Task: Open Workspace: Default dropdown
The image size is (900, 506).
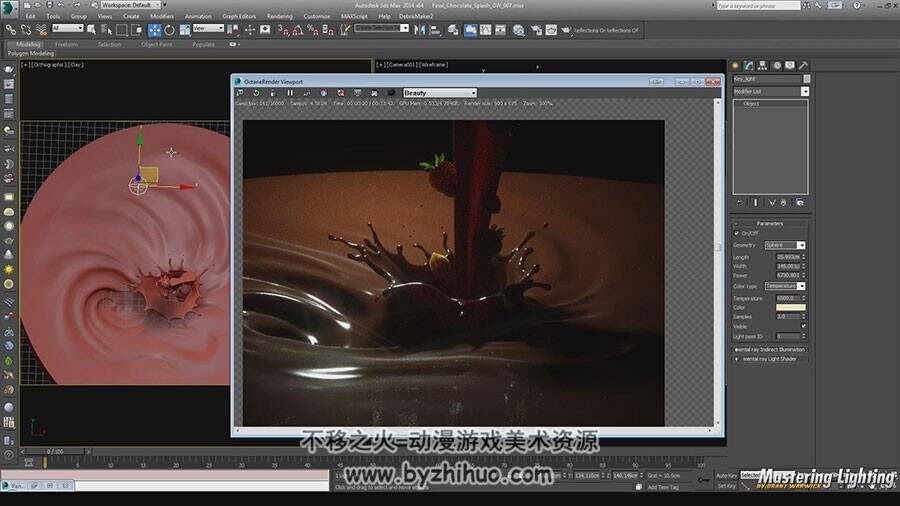Action: coord(130,5)
